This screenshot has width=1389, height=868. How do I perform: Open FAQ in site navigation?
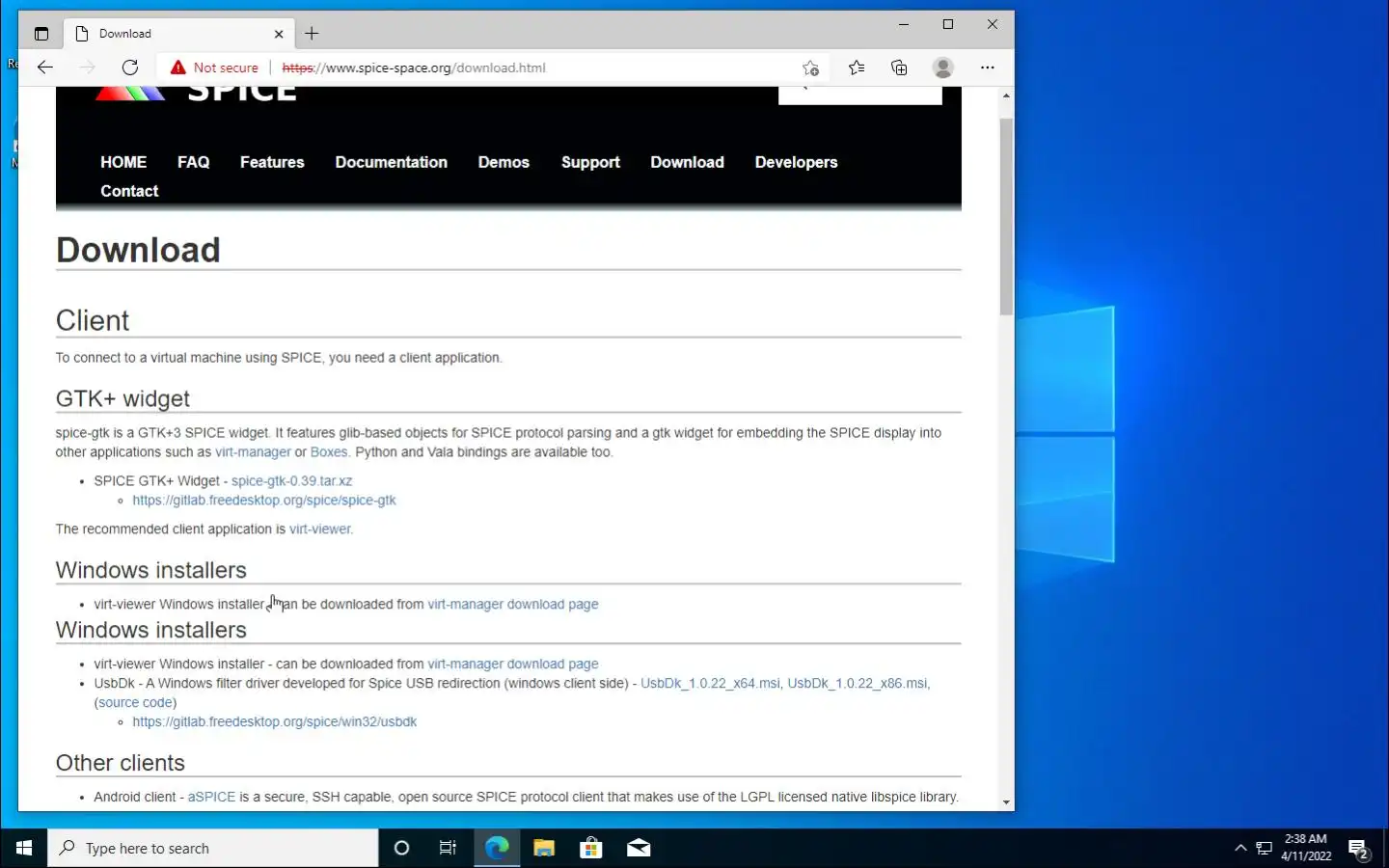(193, 162)
